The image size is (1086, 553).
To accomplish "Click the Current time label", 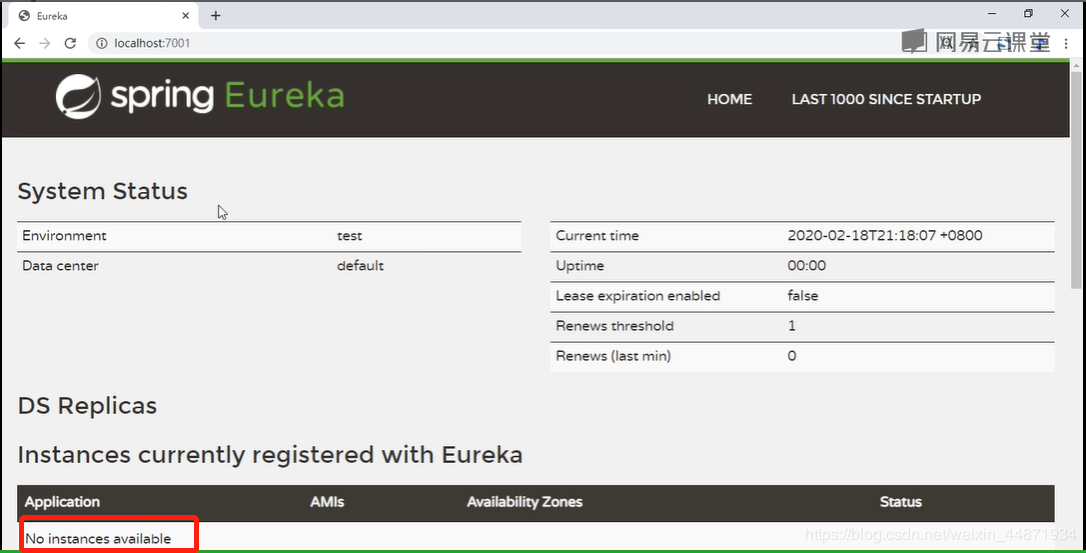I will point(597,236).
